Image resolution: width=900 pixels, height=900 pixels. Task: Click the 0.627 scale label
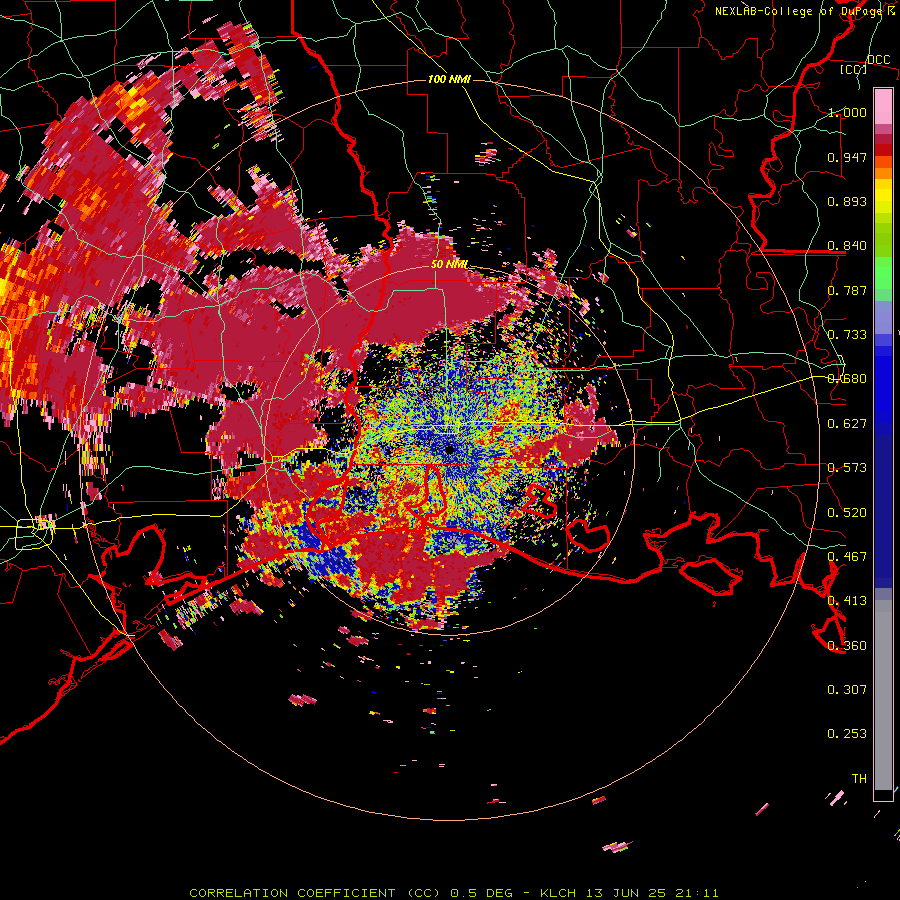847,424
